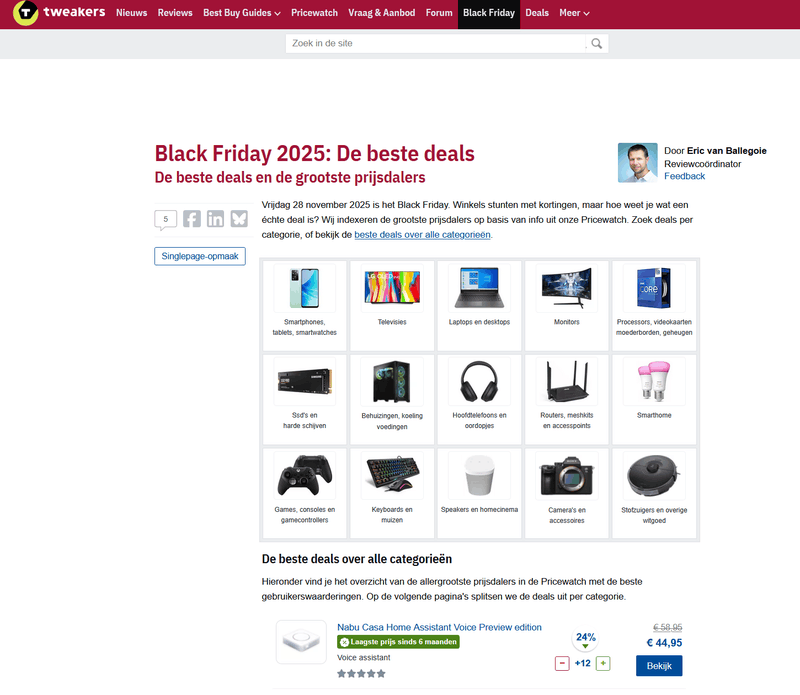Open the Smartphones, tablets, smartwatches category
This screenshot has width=800, height=695.
click(304, 301)
